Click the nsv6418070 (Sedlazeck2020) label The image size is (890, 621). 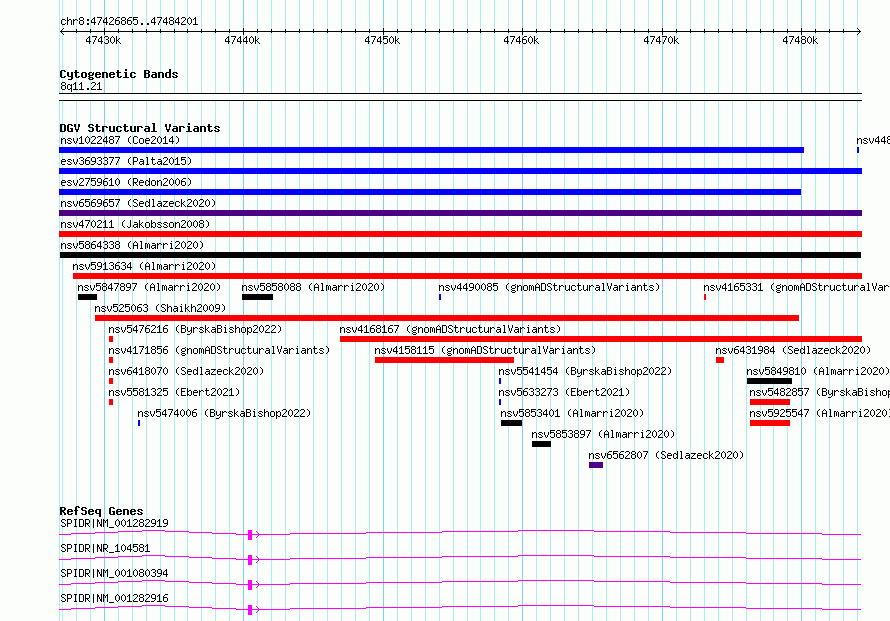[x=186, y=371]
